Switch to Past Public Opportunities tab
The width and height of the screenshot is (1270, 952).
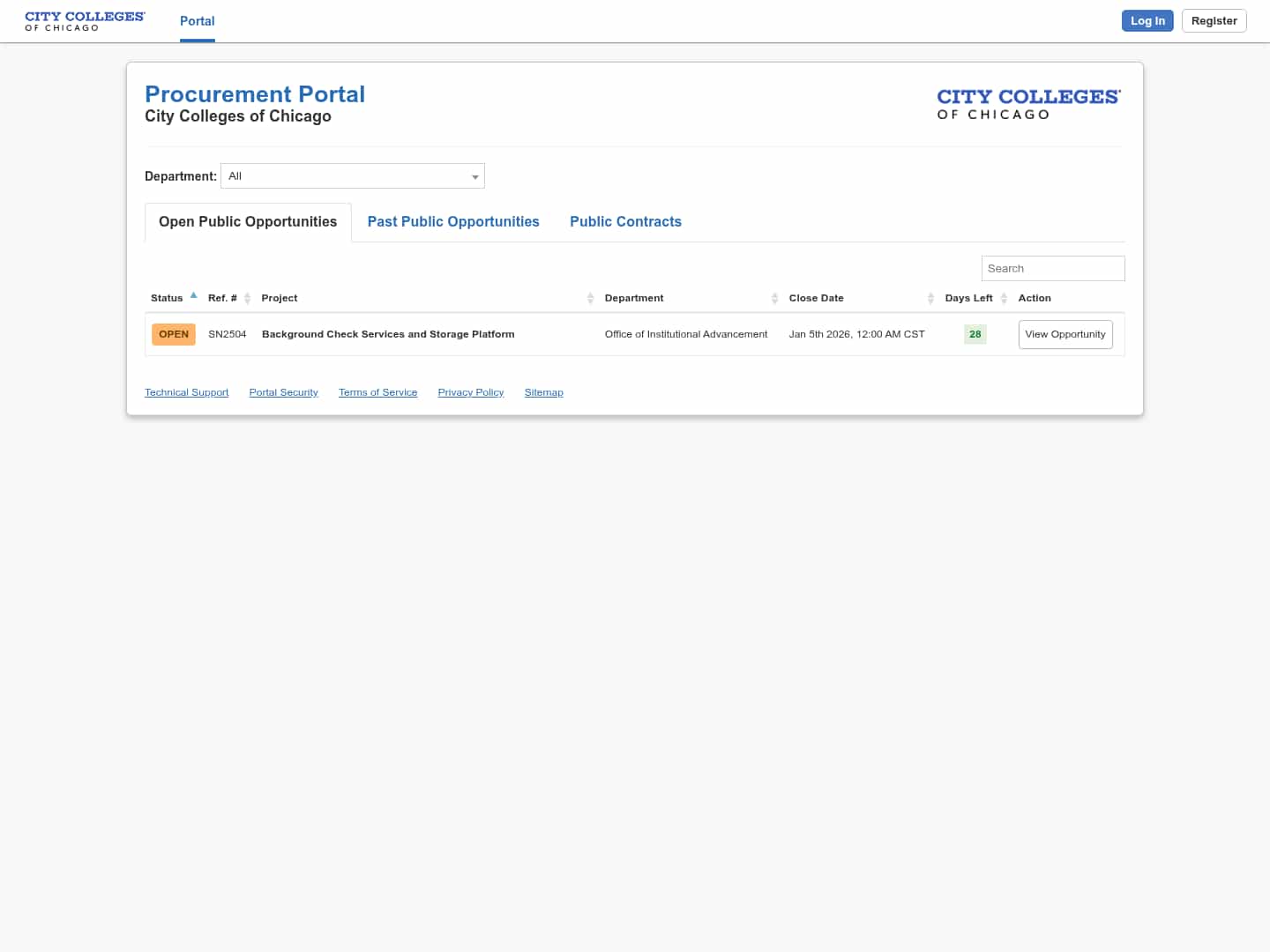click(453, 221)
